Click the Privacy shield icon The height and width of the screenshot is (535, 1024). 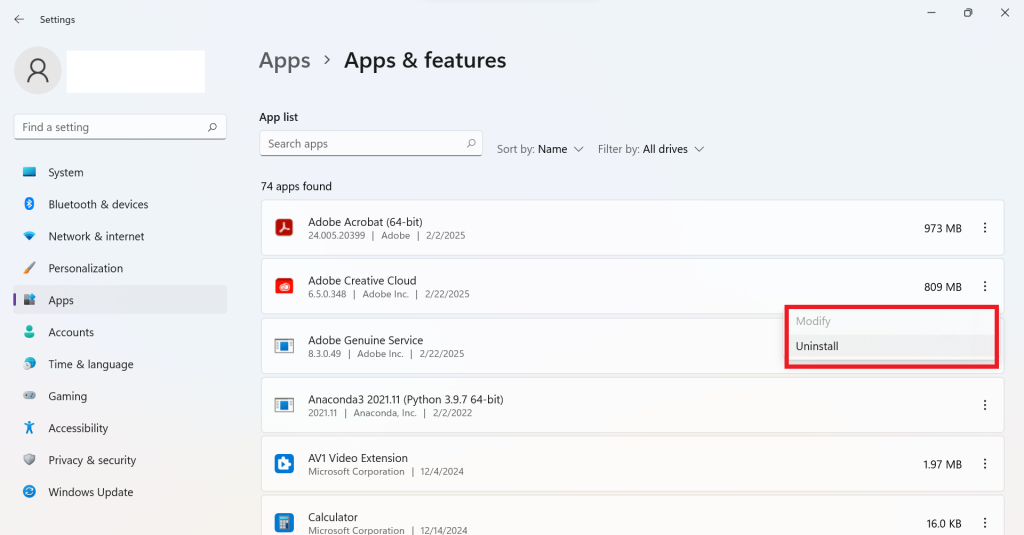(x=29, y=460)
